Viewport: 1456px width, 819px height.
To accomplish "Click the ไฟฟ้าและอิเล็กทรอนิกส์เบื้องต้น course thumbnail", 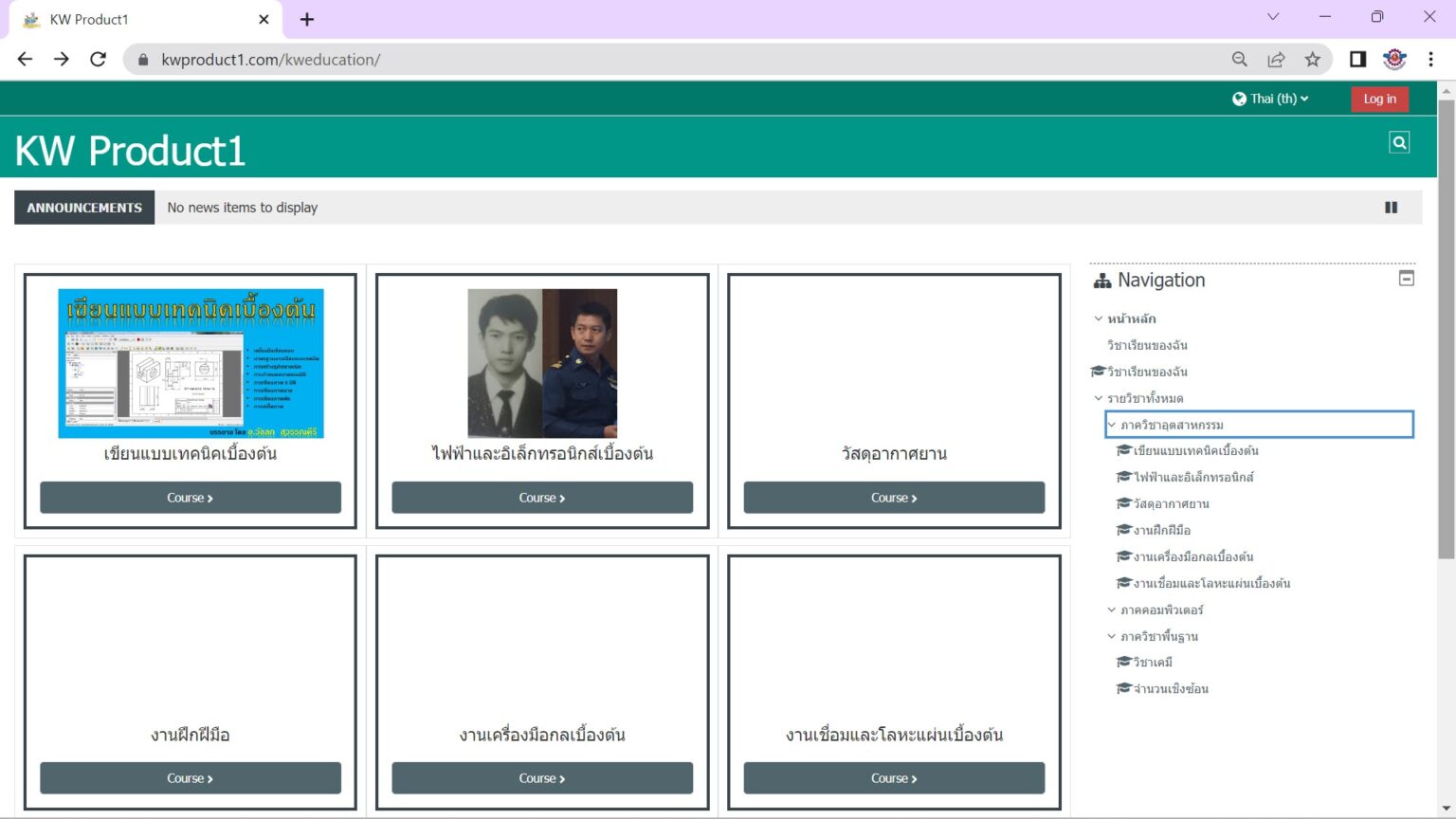I will pos(541,363).
